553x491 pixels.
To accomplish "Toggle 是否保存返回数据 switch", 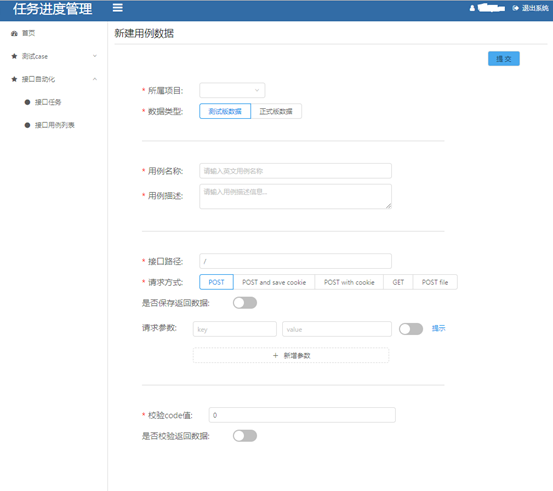I will point(245,303).
